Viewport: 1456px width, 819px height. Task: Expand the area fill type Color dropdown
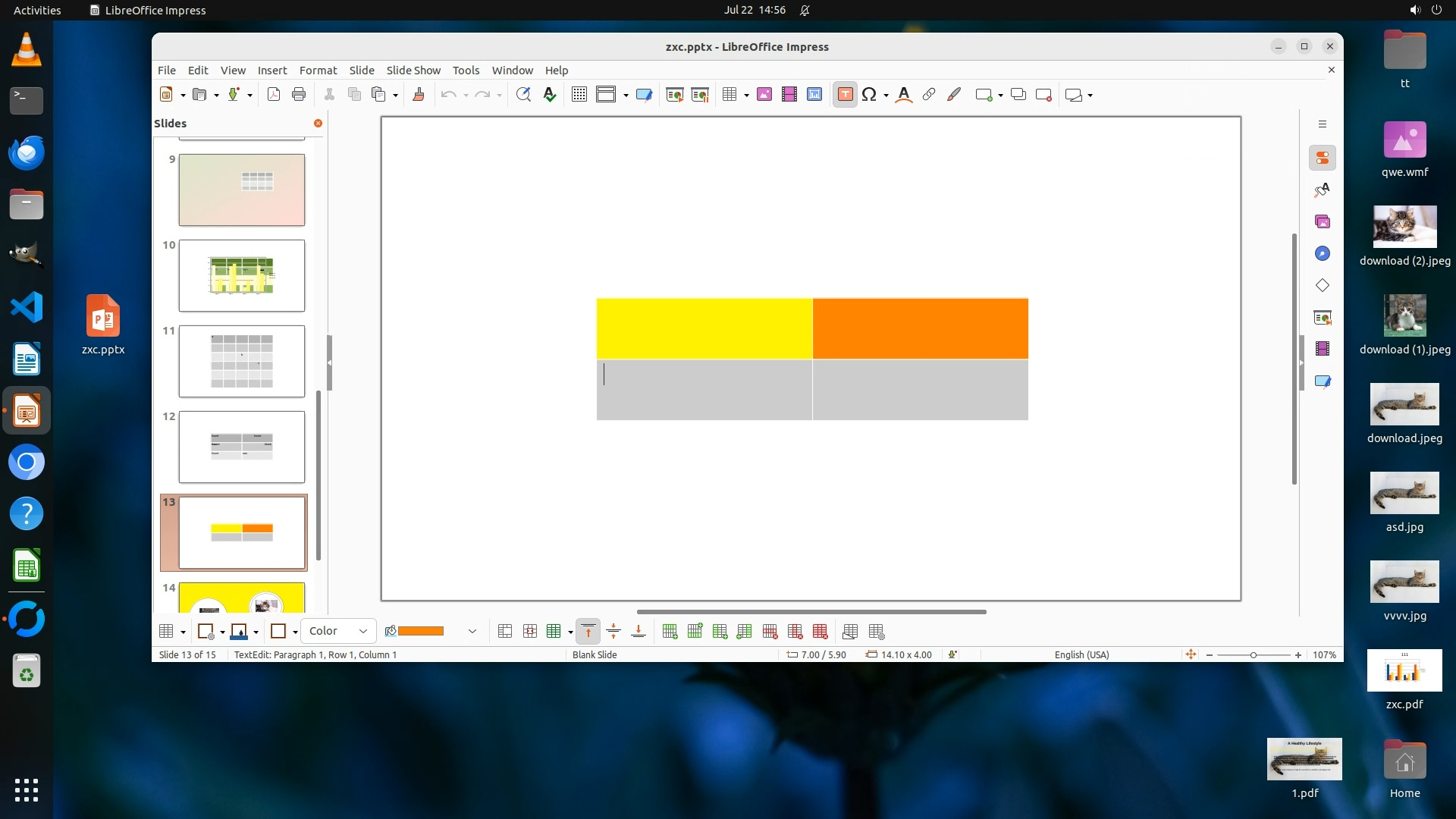pyautogui.click(x=362, y=631)
